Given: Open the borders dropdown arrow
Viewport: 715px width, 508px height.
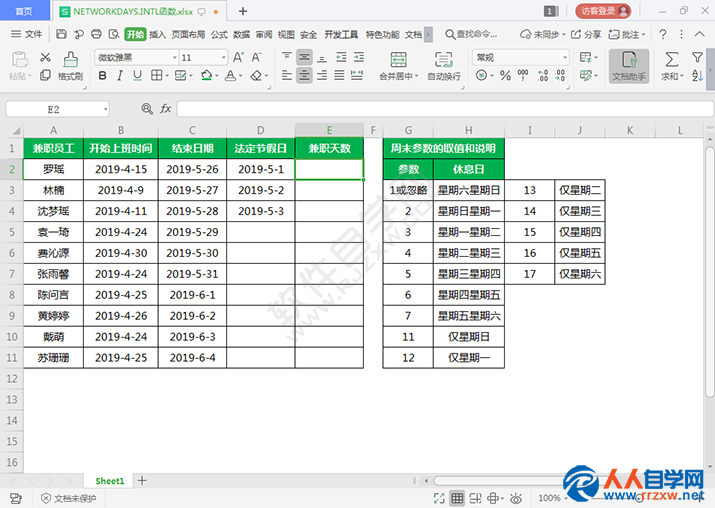Looking at the screenshot, I should [167, 76].
